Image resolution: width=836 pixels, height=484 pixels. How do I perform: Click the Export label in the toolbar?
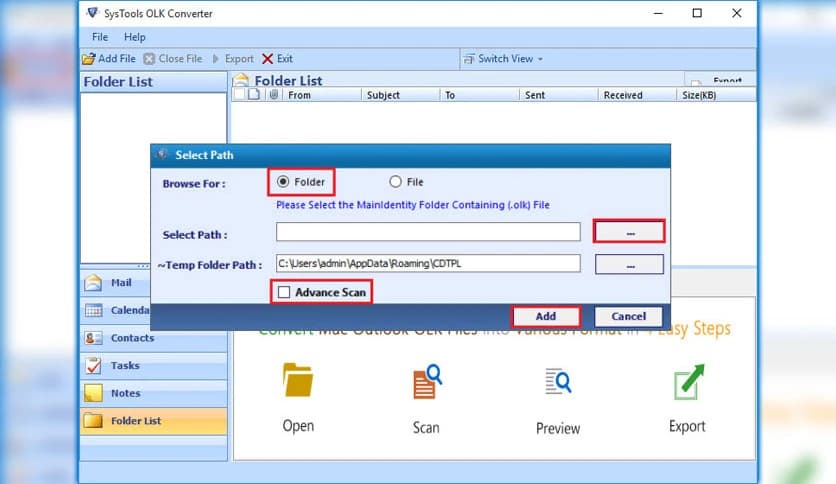tap(239, 59)
